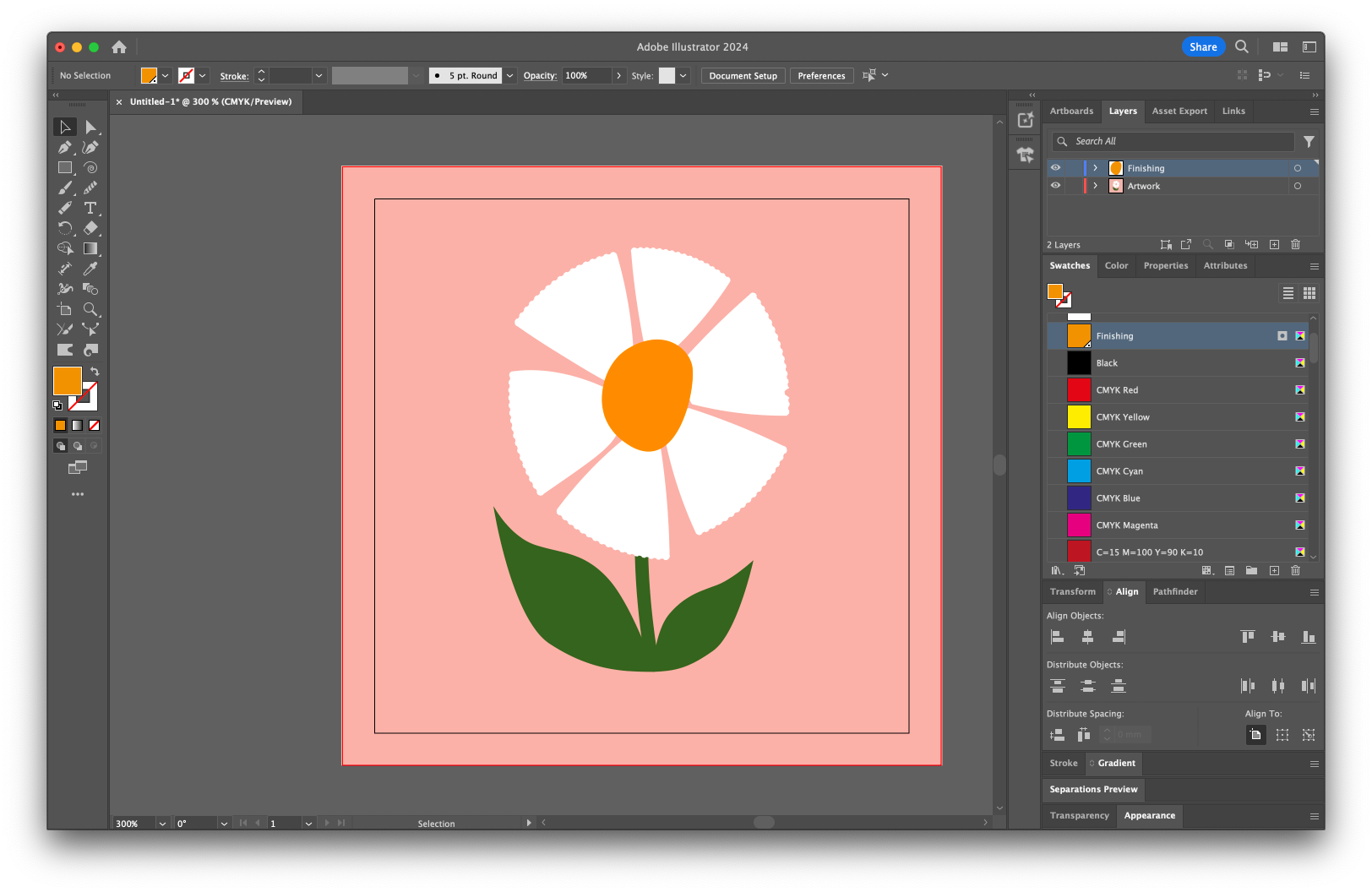Click the Share button

click(x=1203, y=46)
